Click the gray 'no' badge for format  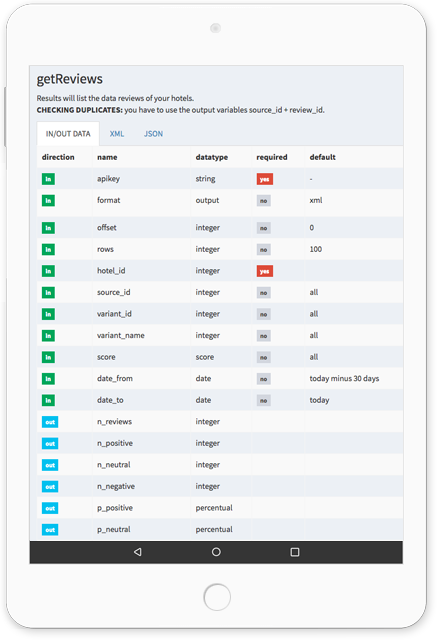pyautogui.click(x=264, y=201)
